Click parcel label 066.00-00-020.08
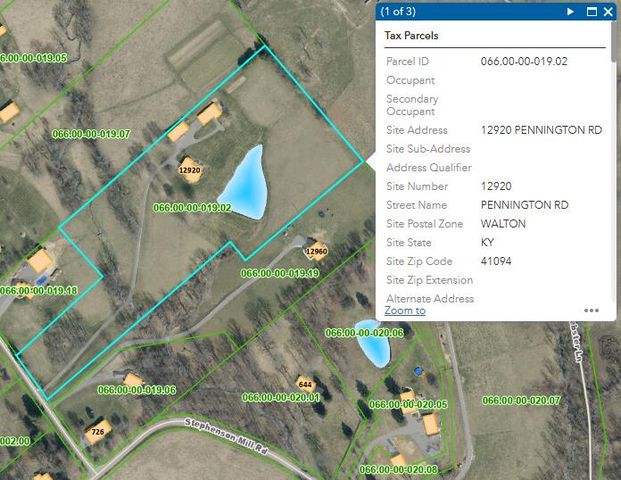 coord(398,470)
